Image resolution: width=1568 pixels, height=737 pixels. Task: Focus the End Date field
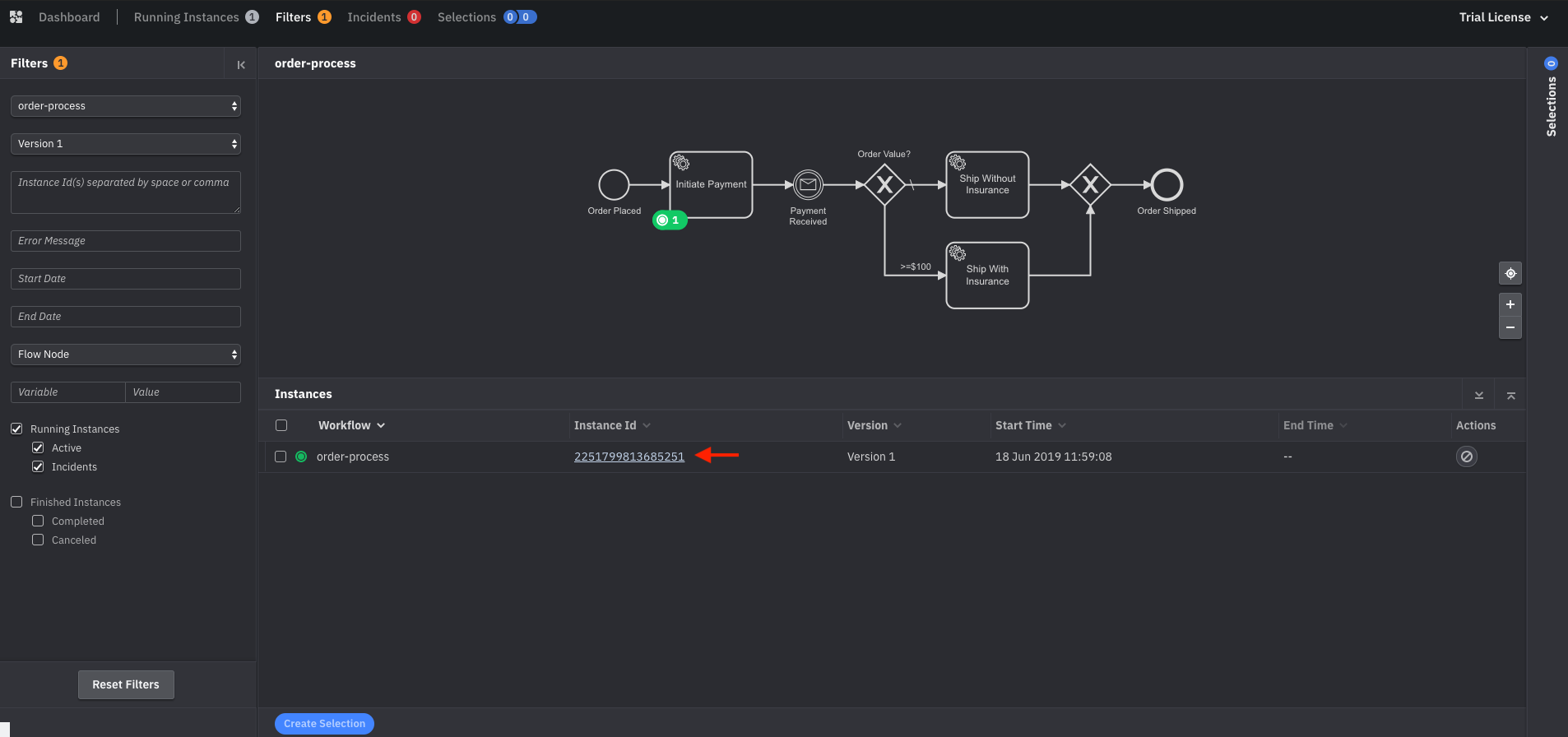coord(126,317)
